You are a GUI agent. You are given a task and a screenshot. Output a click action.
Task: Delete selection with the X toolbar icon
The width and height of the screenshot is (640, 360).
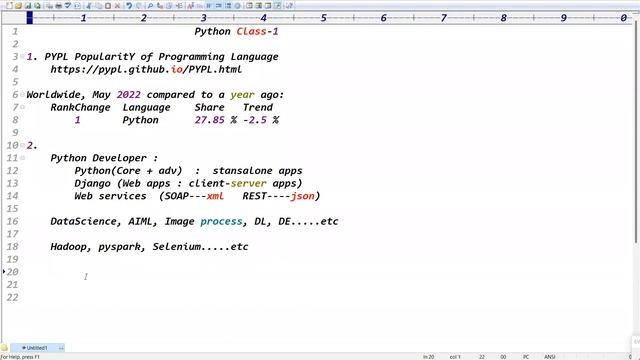pos(117,6)
